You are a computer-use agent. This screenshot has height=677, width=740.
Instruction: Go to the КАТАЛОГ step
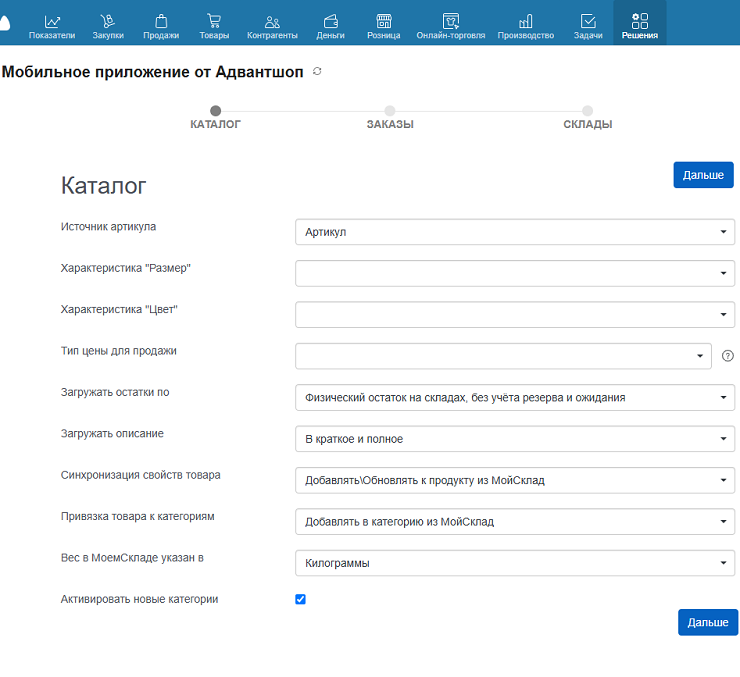215,117
